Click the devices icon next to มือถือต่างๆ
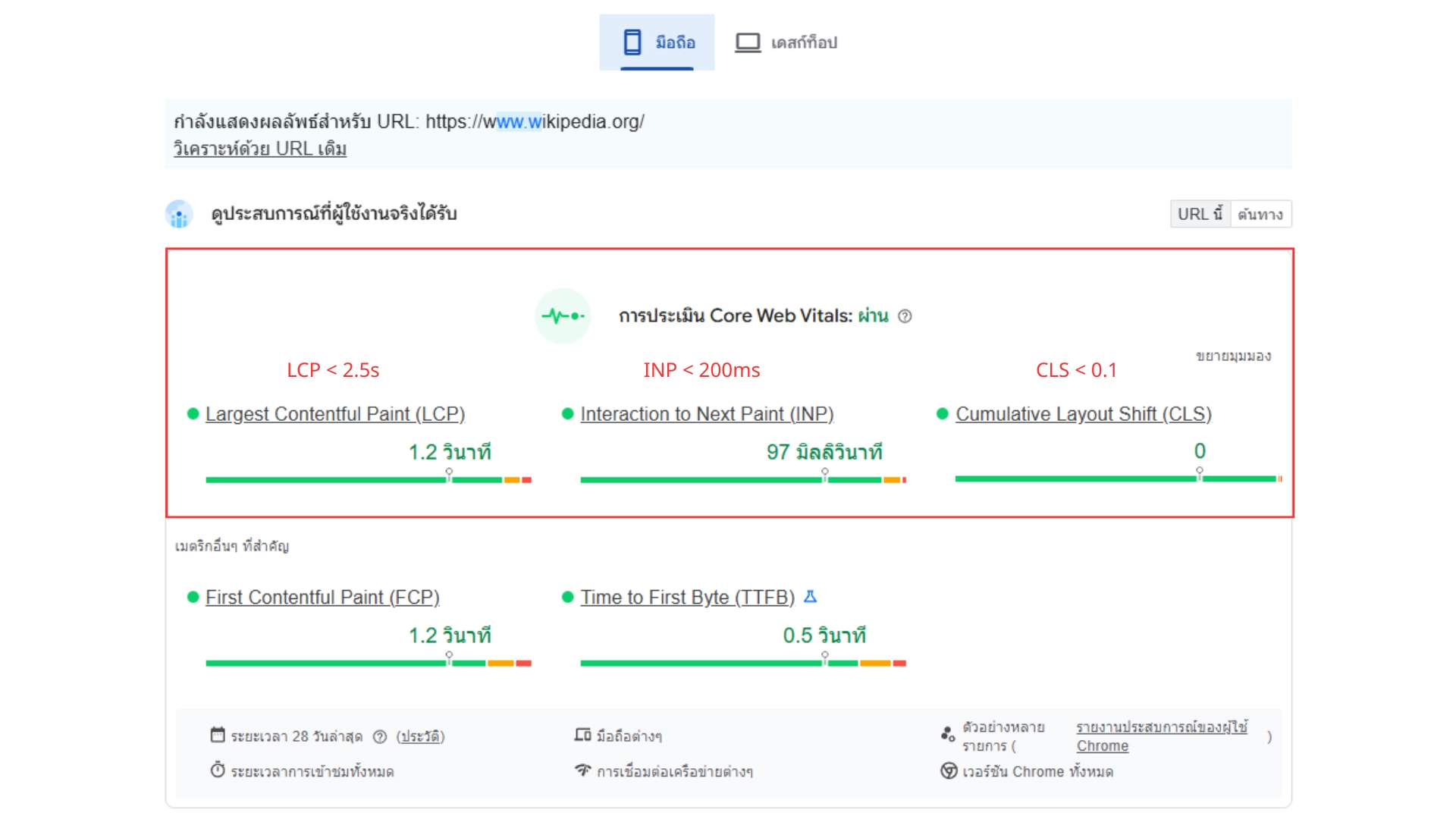Image resolution: width=1456 pixels, height=819 pixels. point(582,735)
